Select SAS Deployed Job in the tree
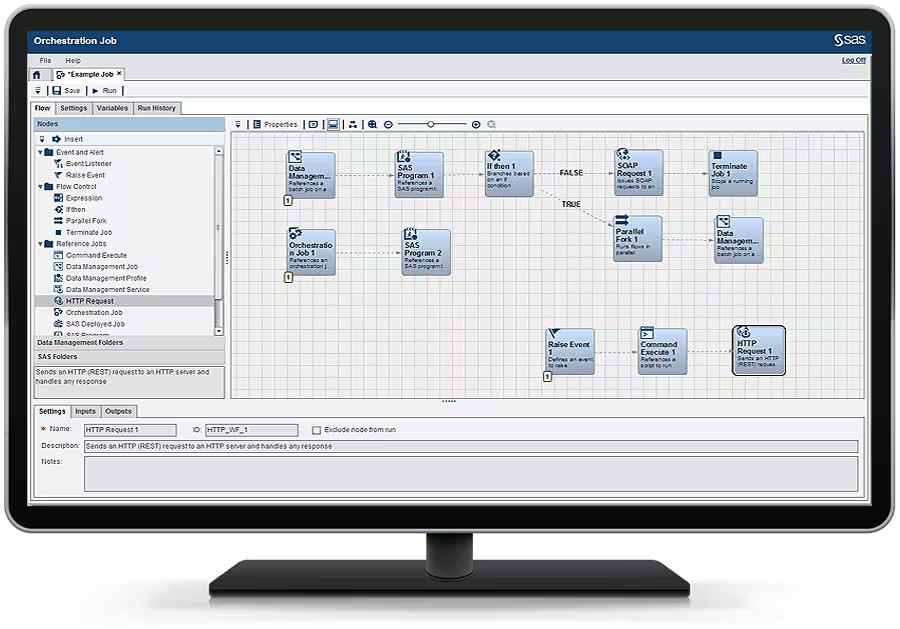 tap(95, 324)
